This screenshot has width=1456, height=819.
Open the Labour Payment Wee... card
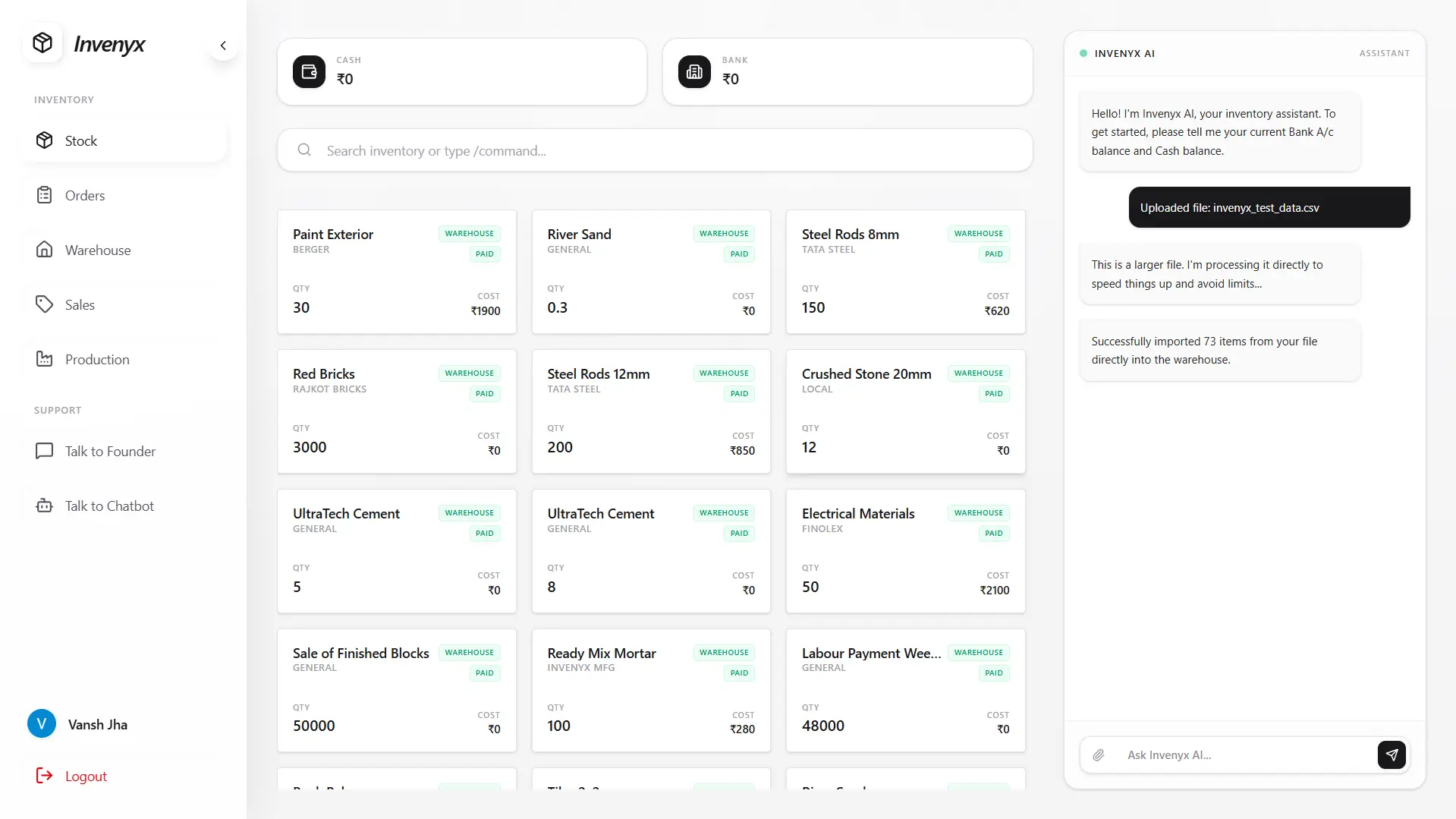(906, 691)
